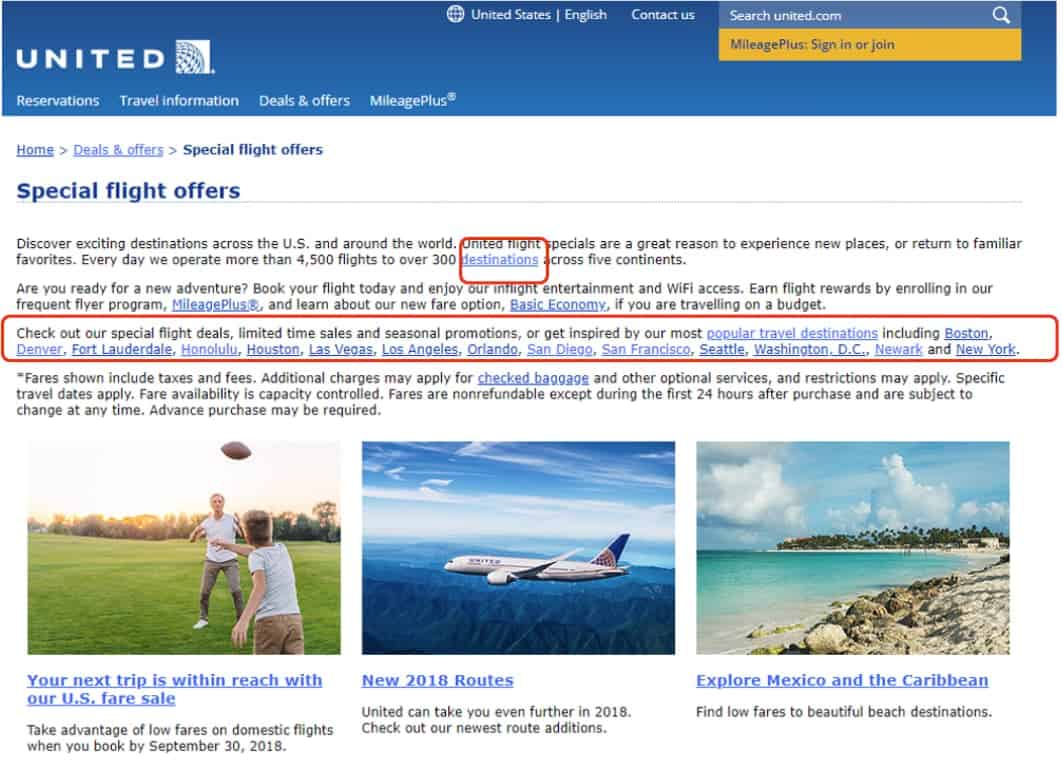The height and width of the screenshot is (766, 1063).
Task: Open Las Vegas destination link
Action: click(x=340, y=350)
